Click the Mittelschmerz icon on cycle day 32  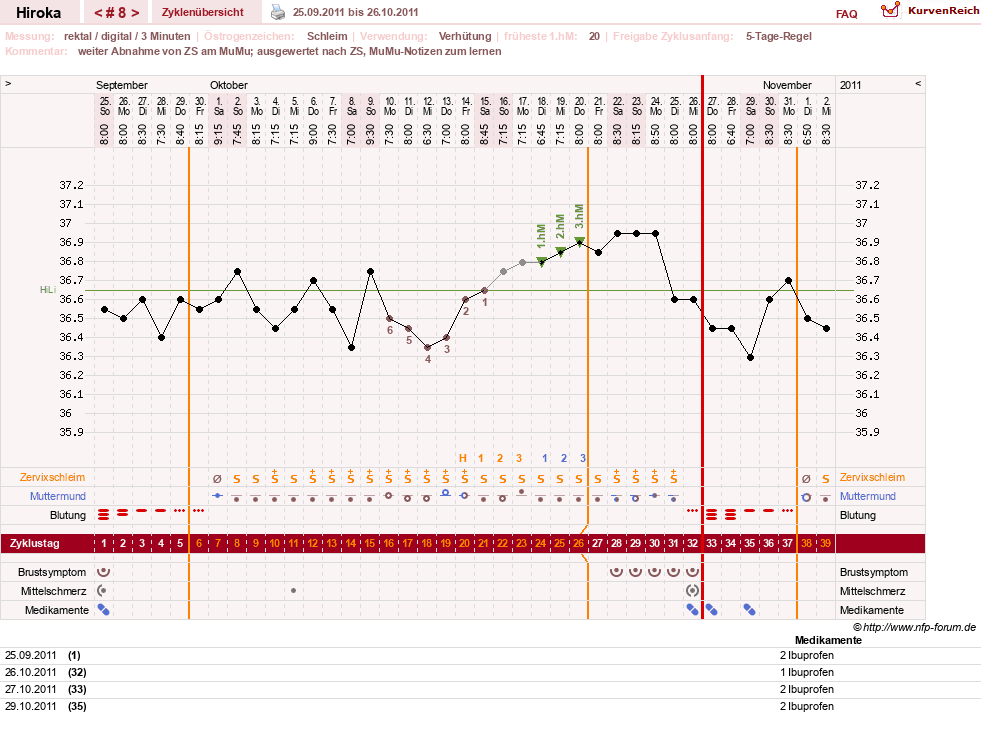tap(692, 591)
